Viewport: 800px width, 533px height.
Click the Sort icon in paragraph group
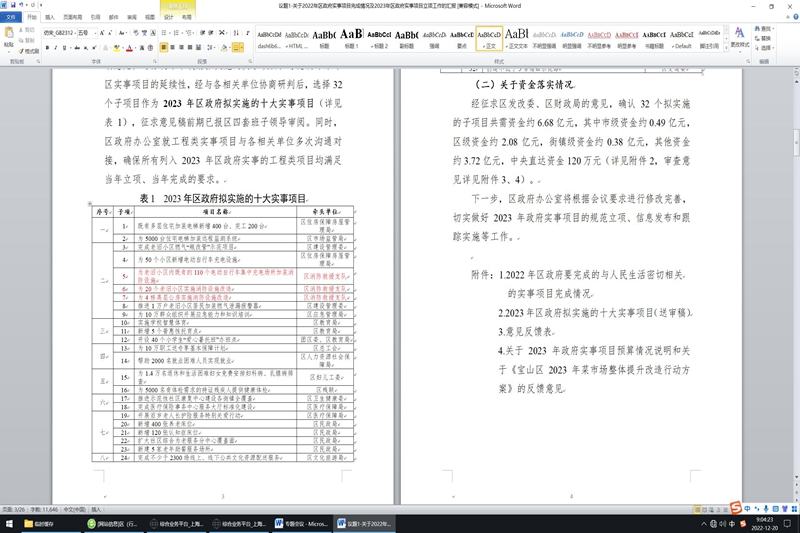tap(236, 33)
